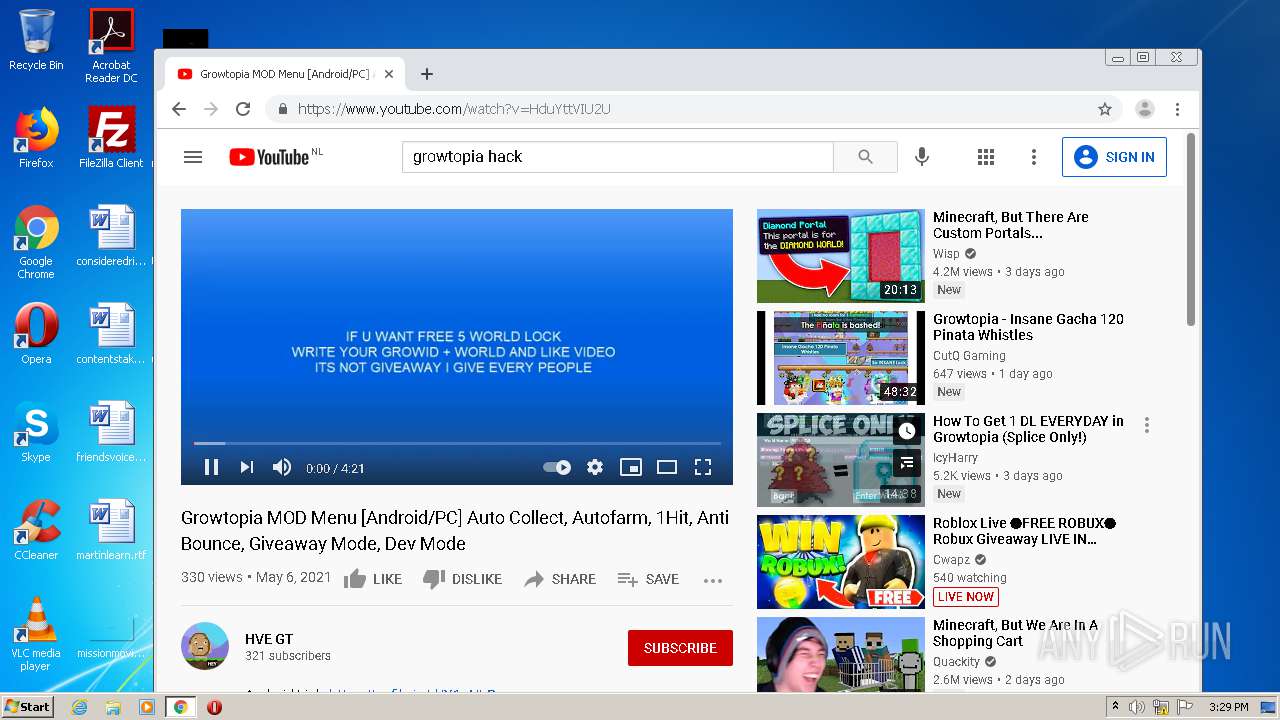Add Splice Only video to Watch later
The width and height of the screenshot is (1280, 720).
point(906,431)
